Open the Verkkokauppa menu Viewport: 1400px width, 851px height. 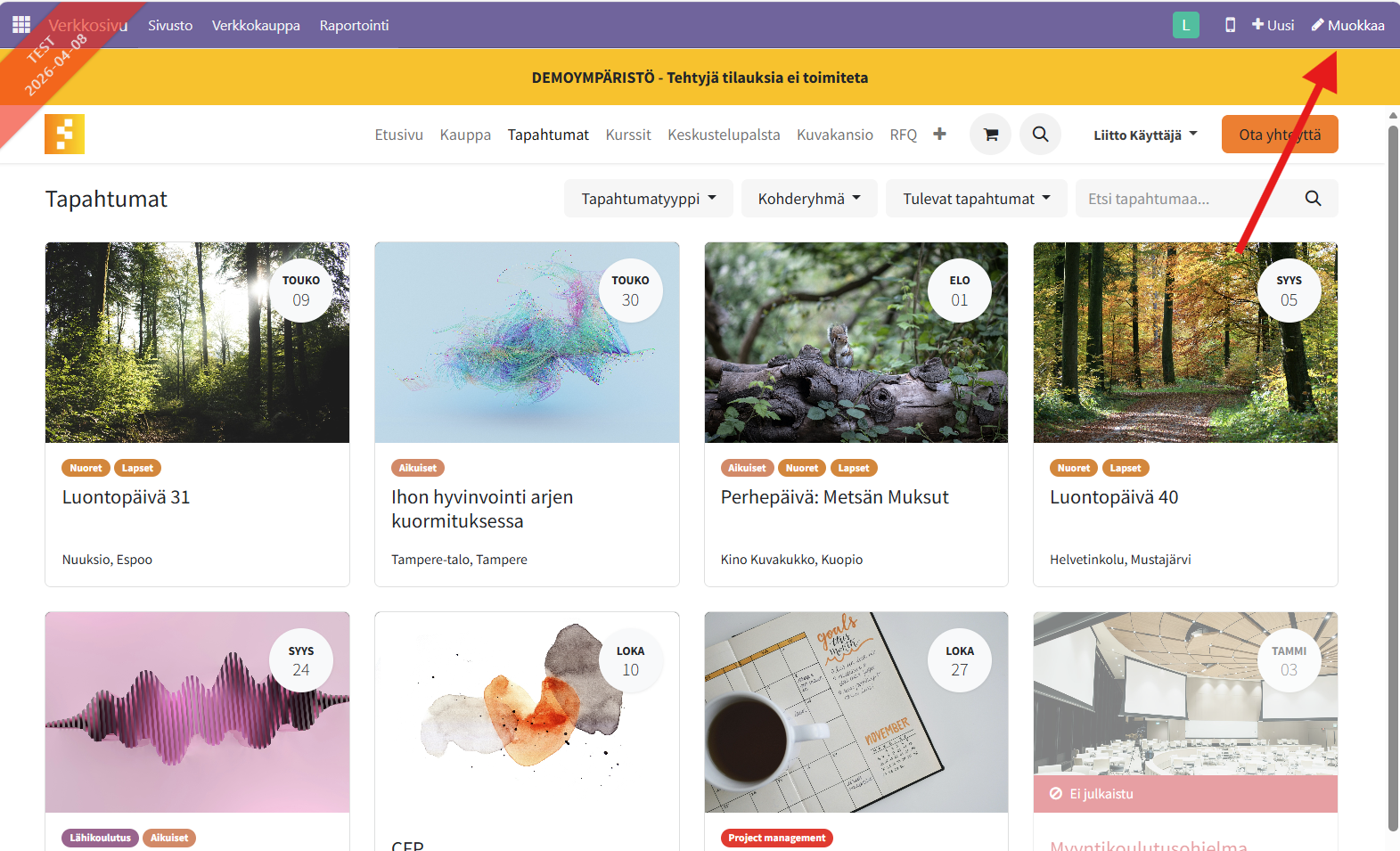point(256,25)
